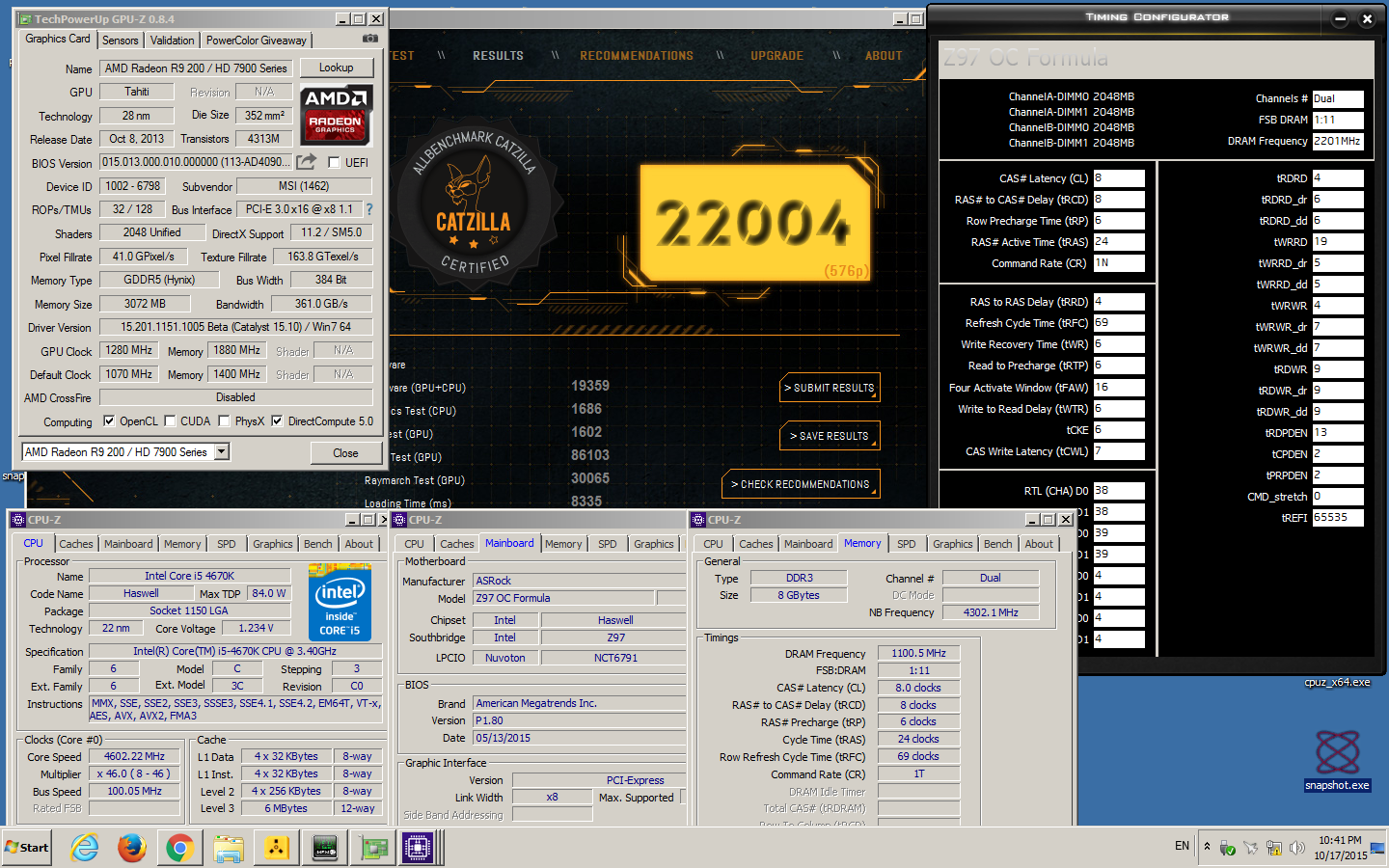Click the tREFI value field showing 65535

coord(1338,518)
